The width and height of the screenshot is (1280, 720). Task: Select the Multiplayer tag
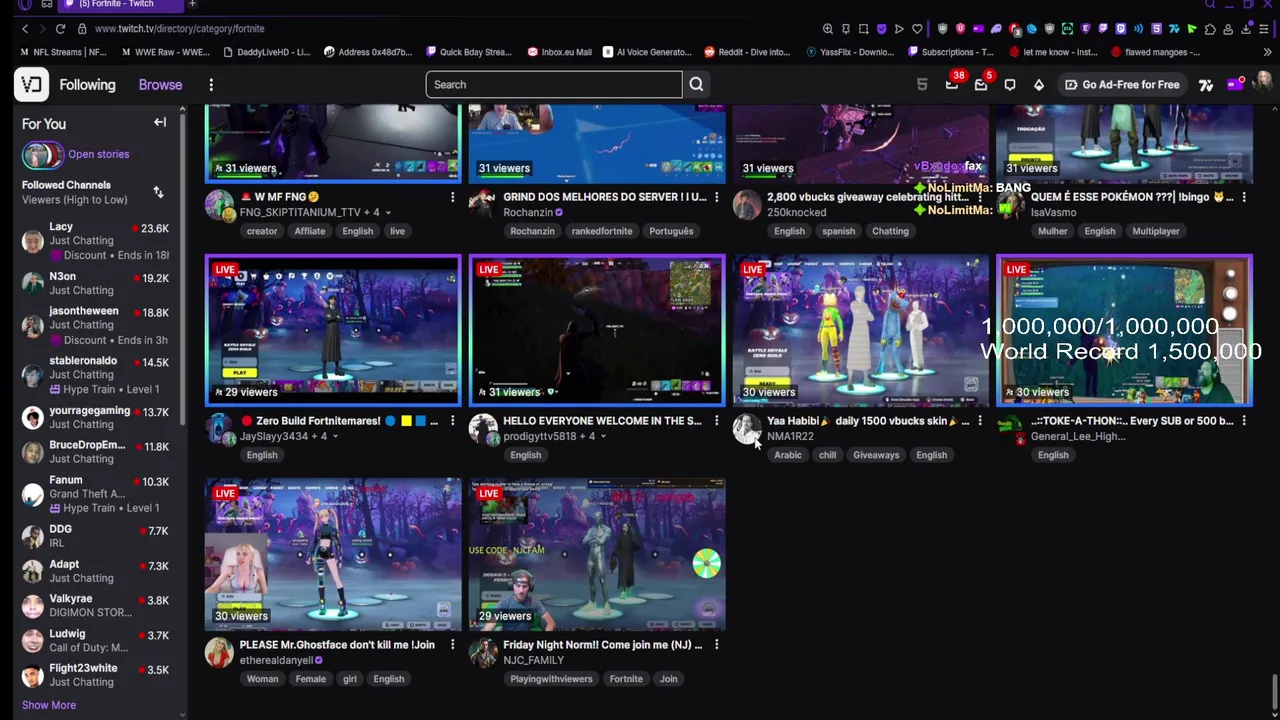(x=1156, y=231)
